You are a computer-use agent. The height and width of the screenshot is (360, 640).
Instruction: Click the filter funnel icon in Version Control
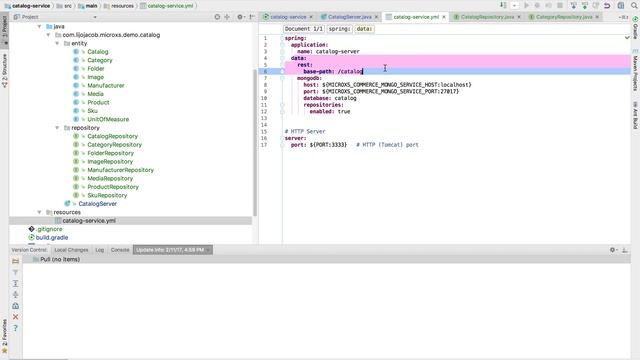point(16,272)
